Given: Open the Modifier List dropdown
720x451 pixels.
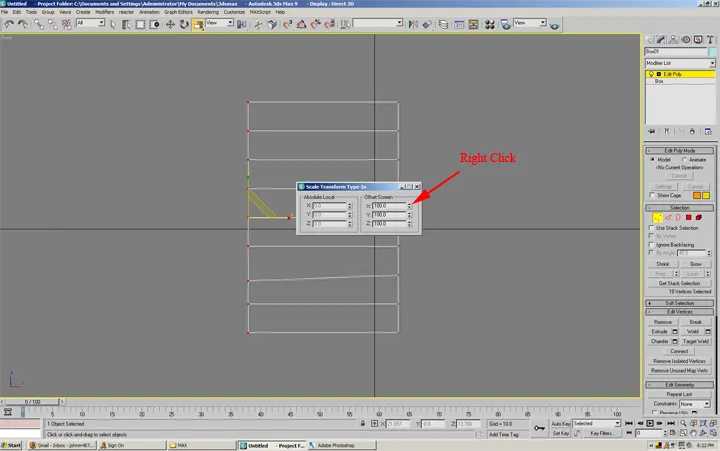Looking at the screenshot, I should [x=680, y=63].
